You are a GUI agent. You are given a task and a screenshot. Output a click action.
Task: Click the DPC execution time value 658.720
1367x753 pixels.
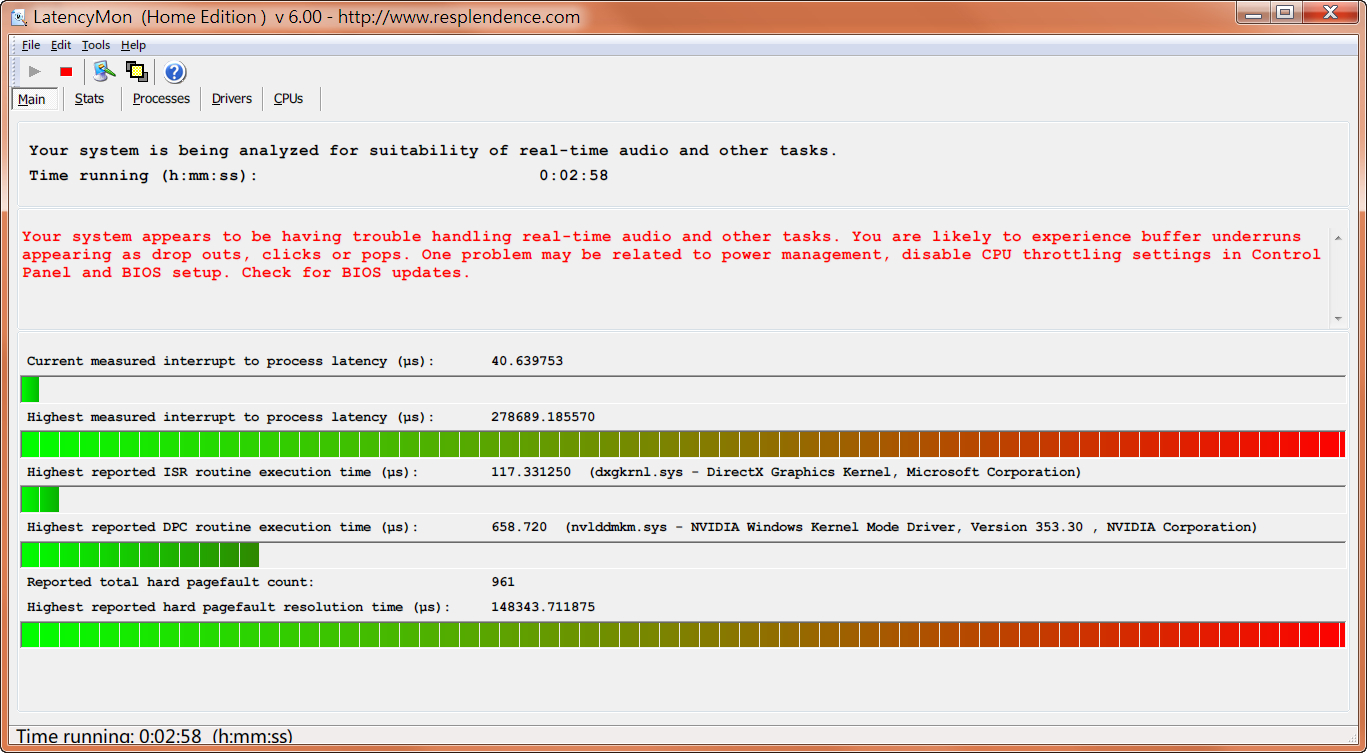pyautogui.click(x=519, y=527)
